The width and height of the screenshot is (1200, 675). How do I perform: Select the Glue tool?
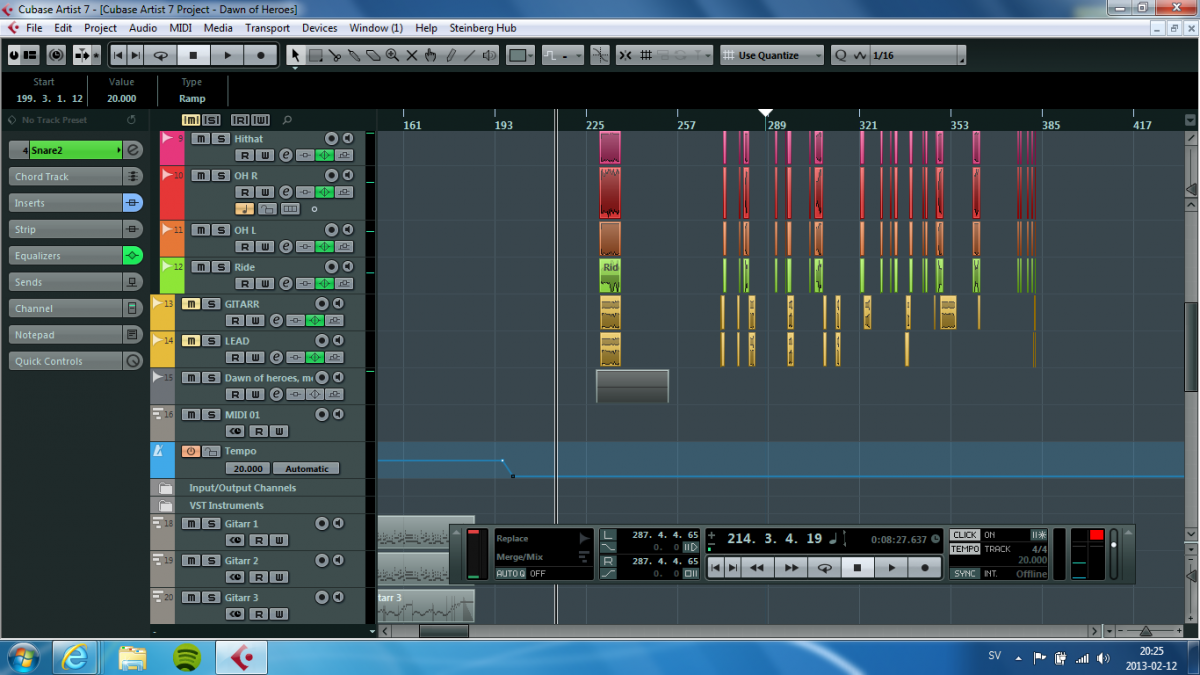point(353,55)
